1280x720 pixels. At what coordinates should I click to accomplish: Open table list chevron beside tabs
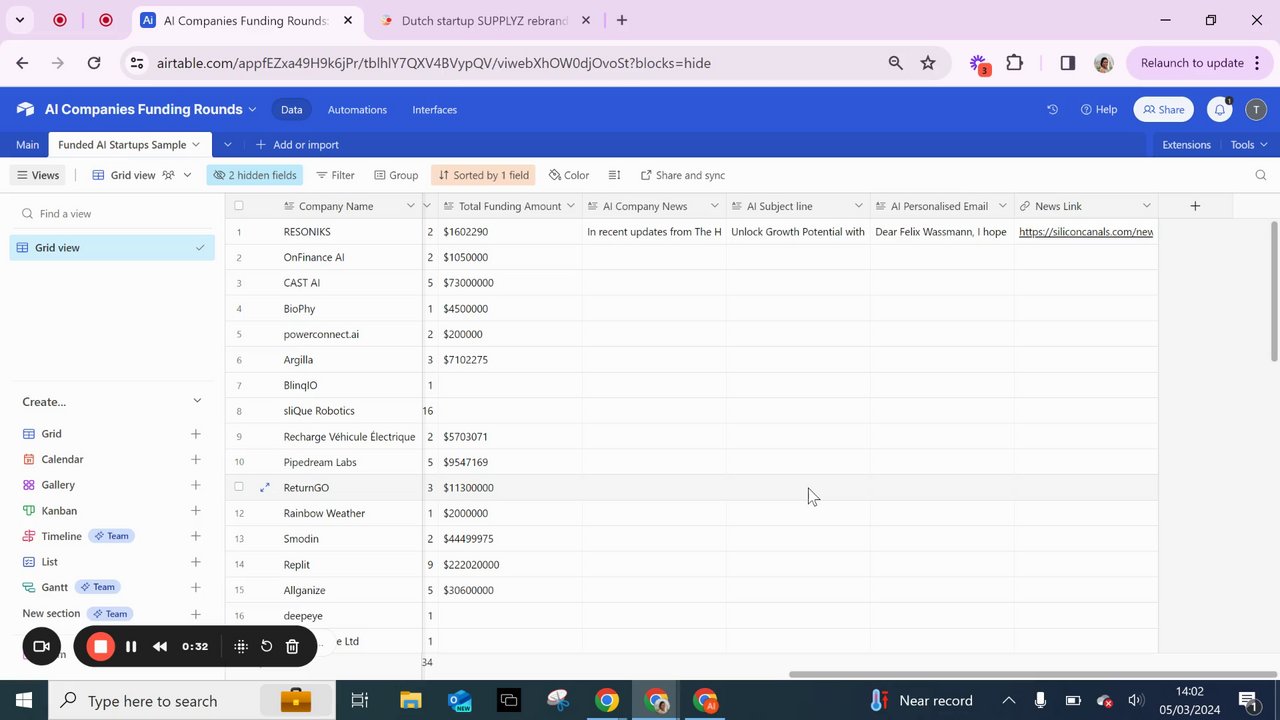coord(227,145)
